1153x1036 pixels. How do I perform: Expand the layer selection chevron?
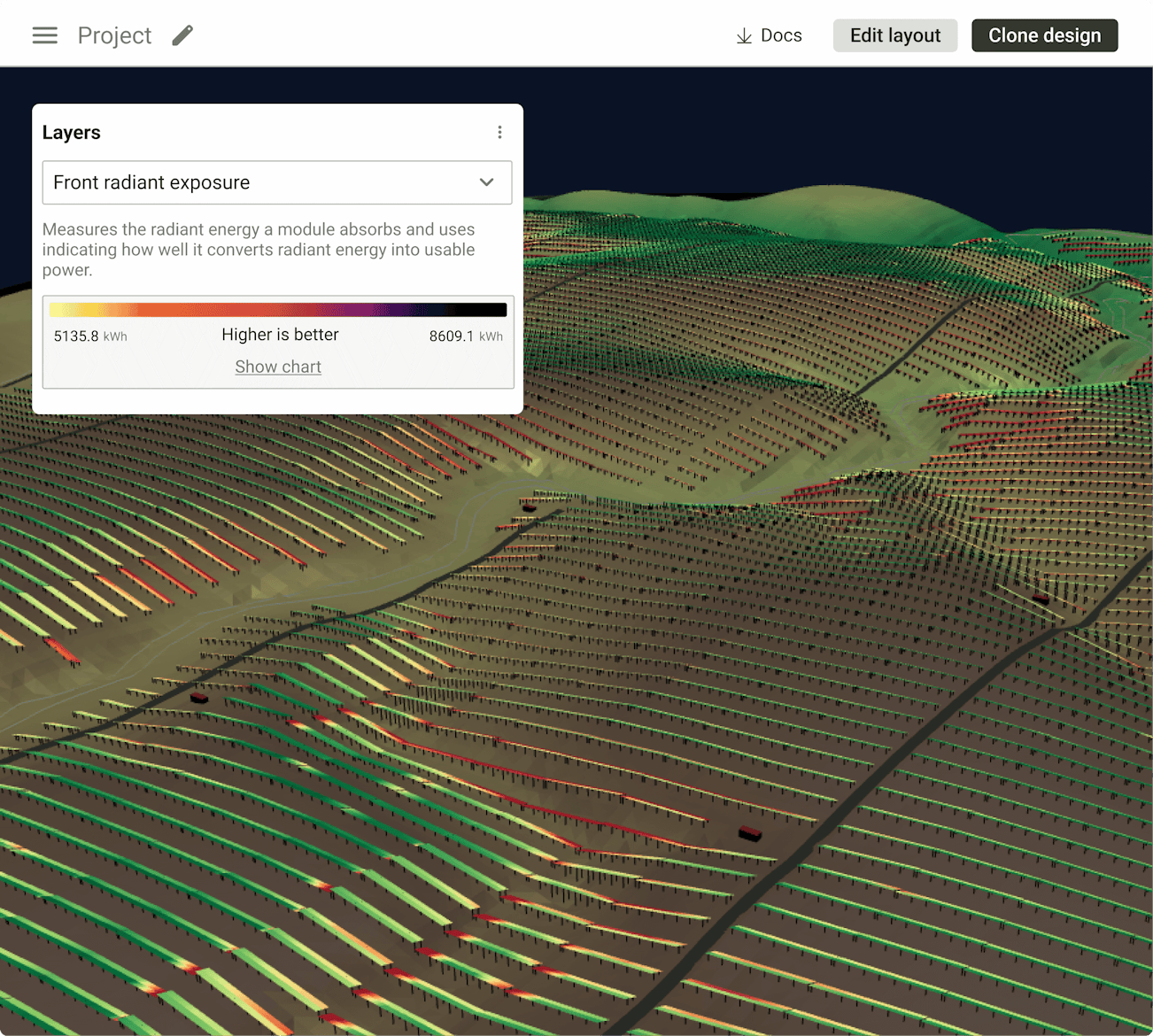coord(486,182)
